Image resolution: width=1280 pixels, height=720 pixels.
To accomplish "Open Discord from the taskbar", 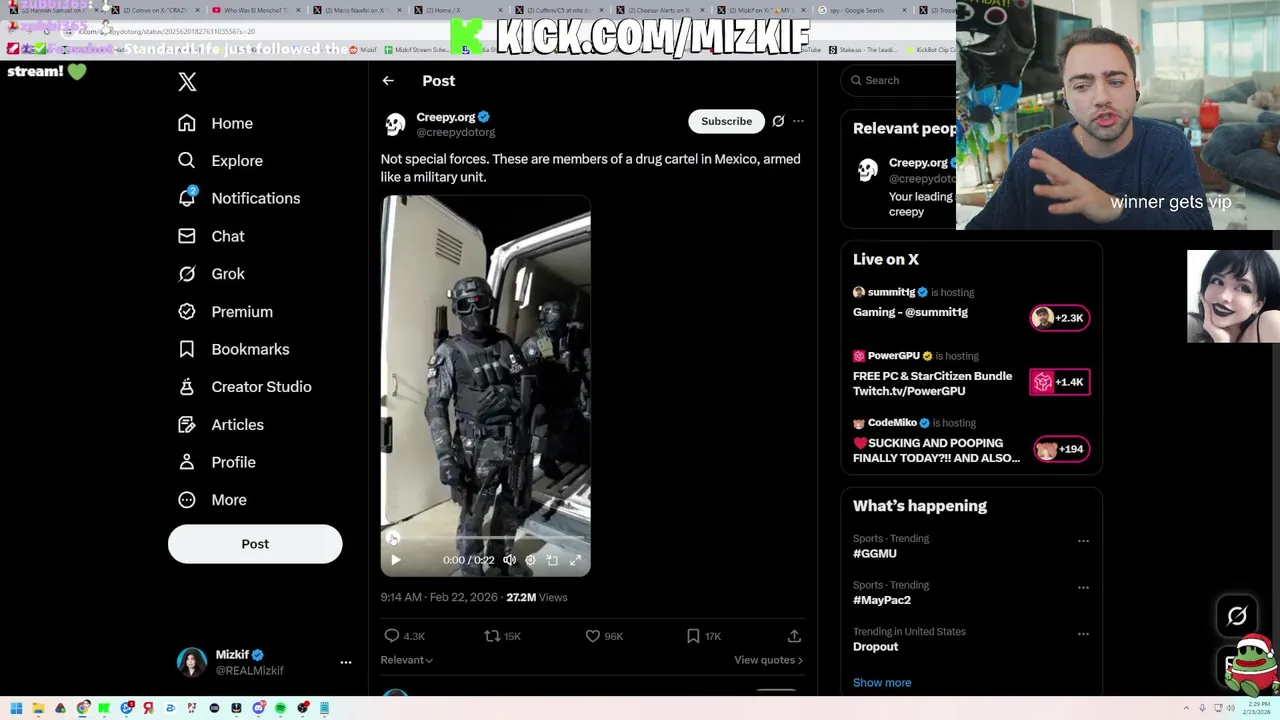I will coord(259,708).
